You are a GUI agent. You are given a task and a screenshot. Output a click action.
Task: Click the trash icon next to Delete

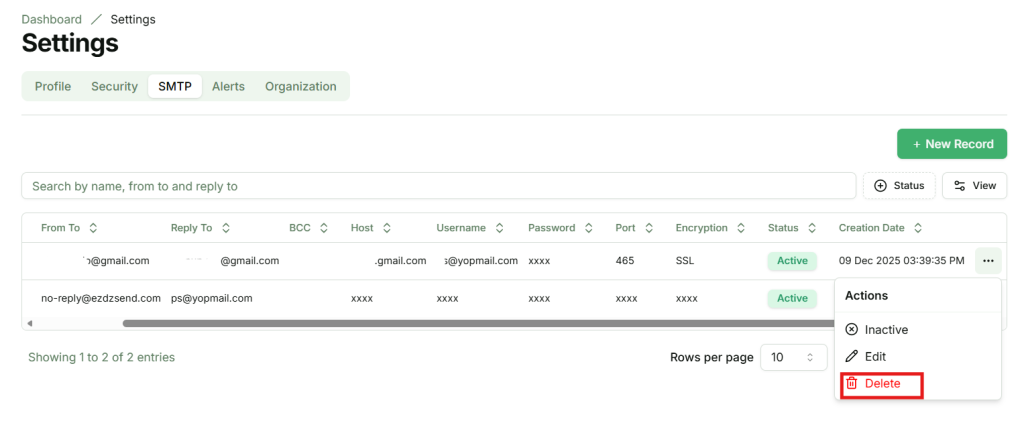852,383
